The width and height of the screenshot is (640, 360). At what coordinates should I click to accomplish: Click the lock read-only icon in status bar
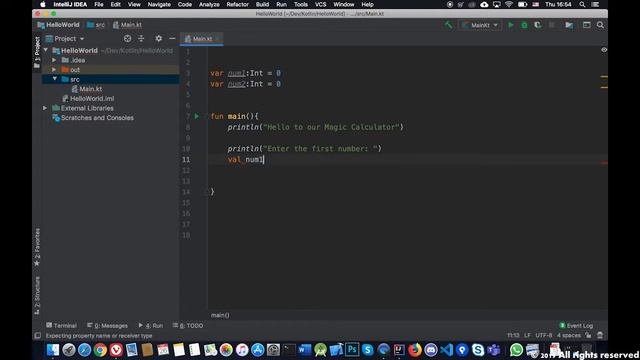(588, 335)
